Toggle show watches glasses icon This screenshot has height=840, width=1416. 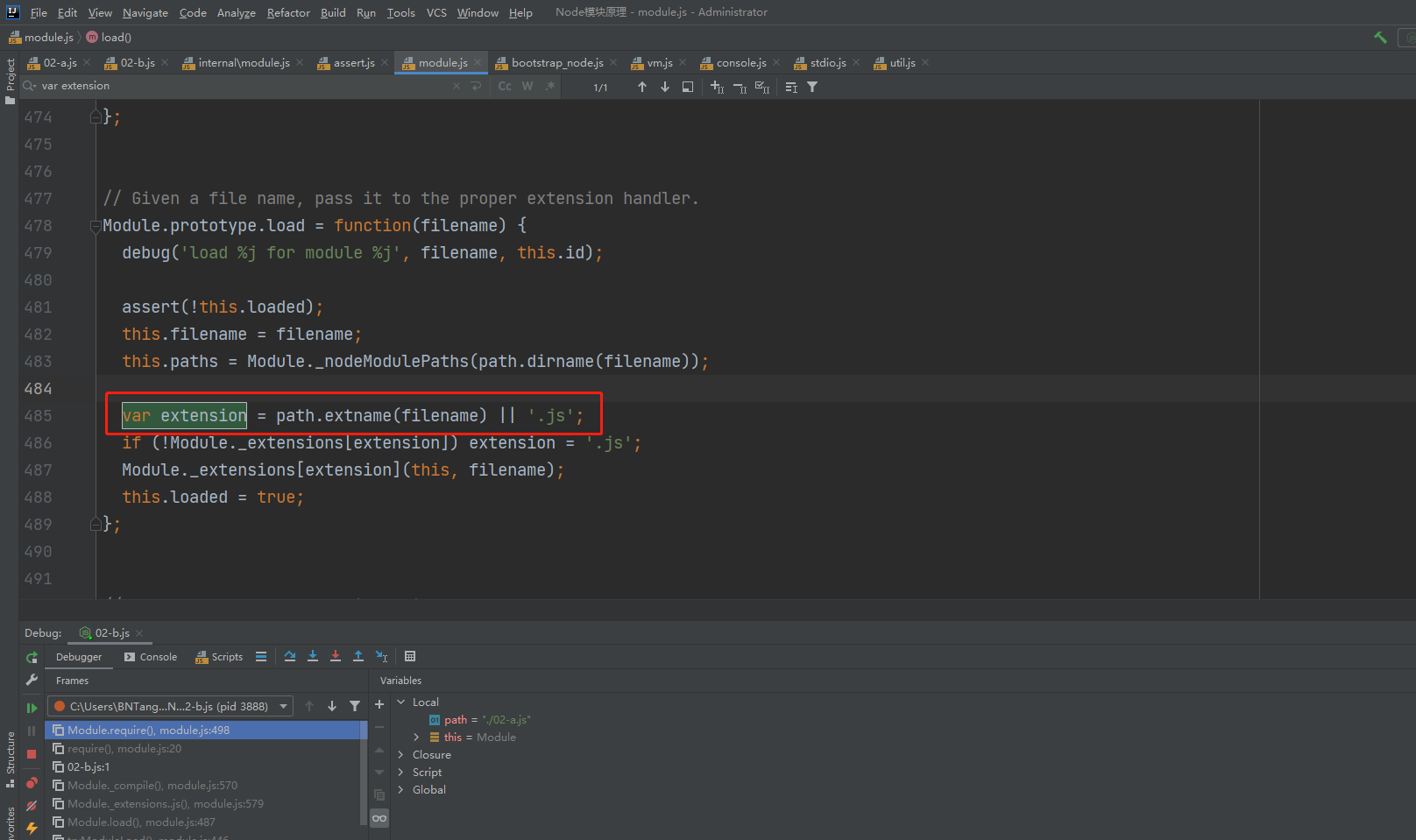(379, 818)
